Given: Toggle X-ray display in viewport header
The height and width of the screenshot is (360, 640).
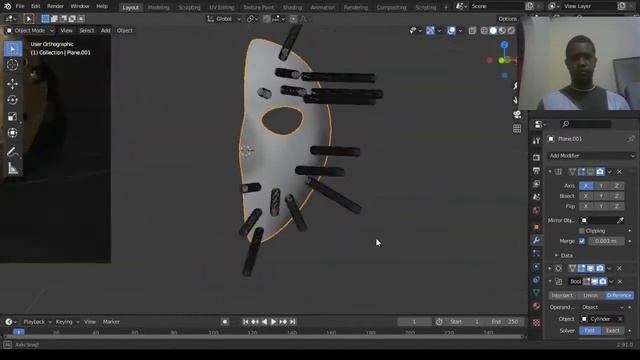Looking at the screenshot, I should 472,31.
